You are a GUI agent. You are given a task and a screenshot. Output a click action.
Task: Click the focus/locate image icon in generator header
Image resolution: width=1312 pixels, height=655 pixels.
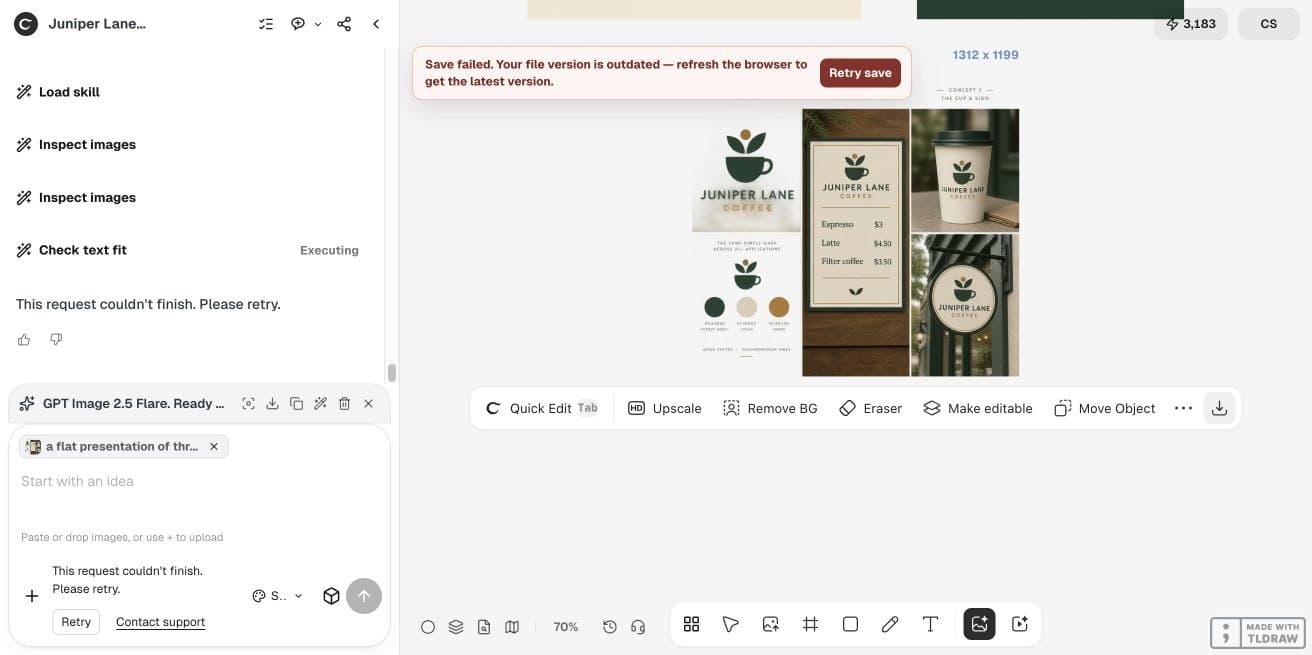[x=248, y=404]
